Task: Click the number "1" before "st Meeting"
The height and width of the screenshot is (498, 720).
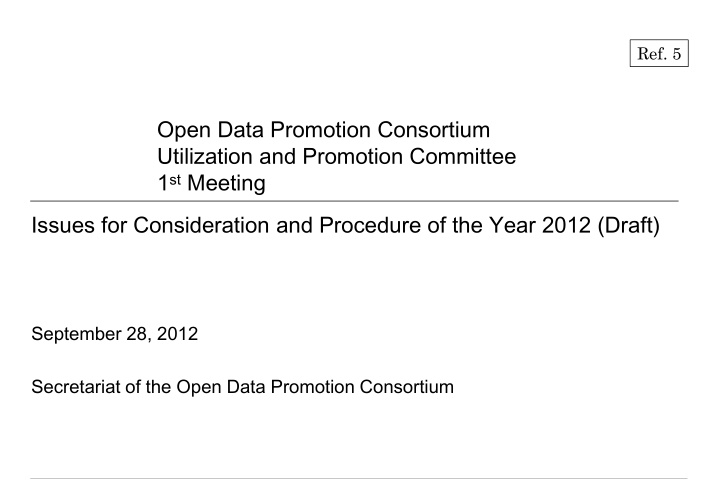Action: [x=165, y=184]
